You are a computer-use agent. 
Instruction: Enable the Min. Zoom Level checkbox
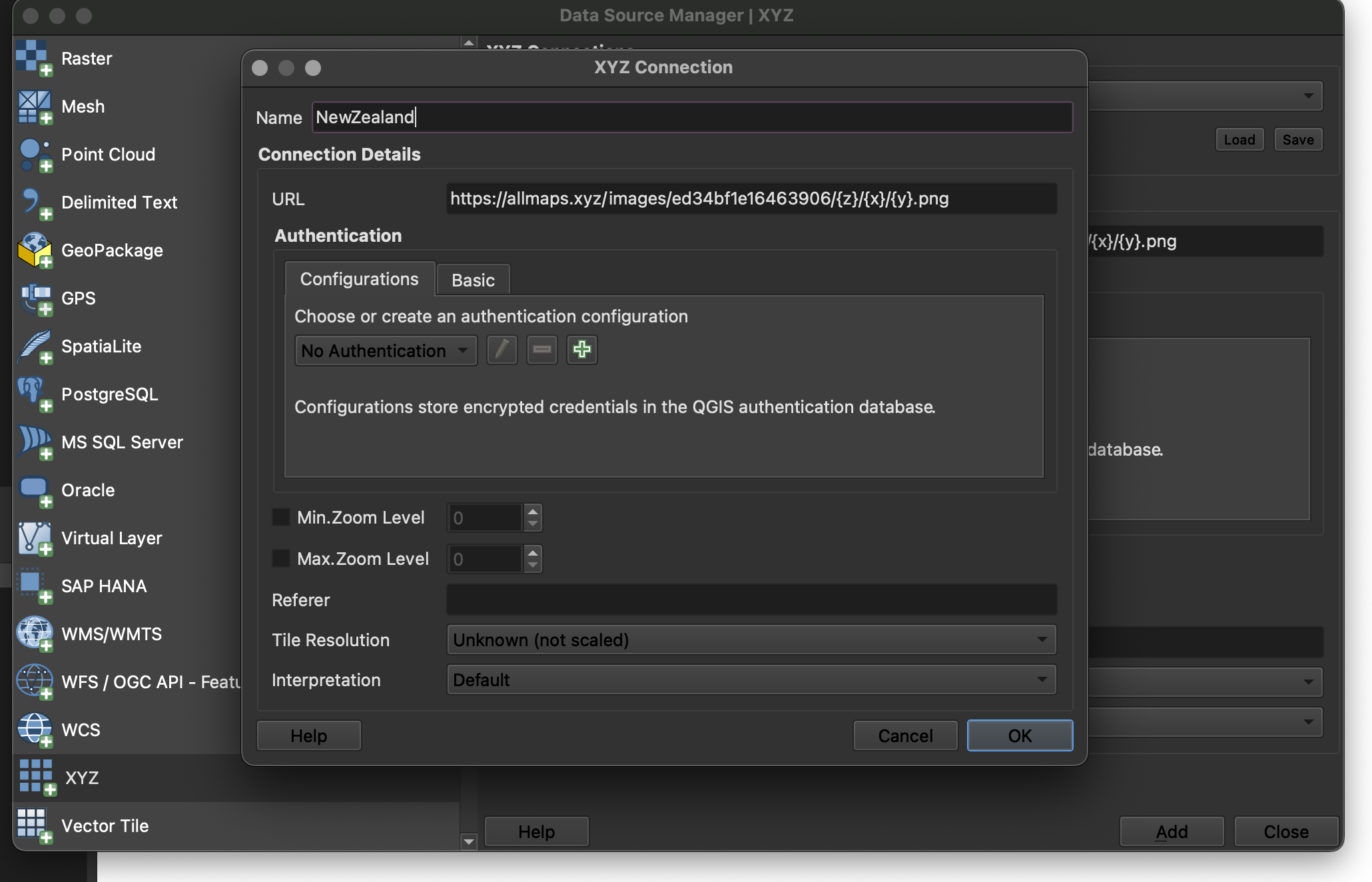coord(281,517)
